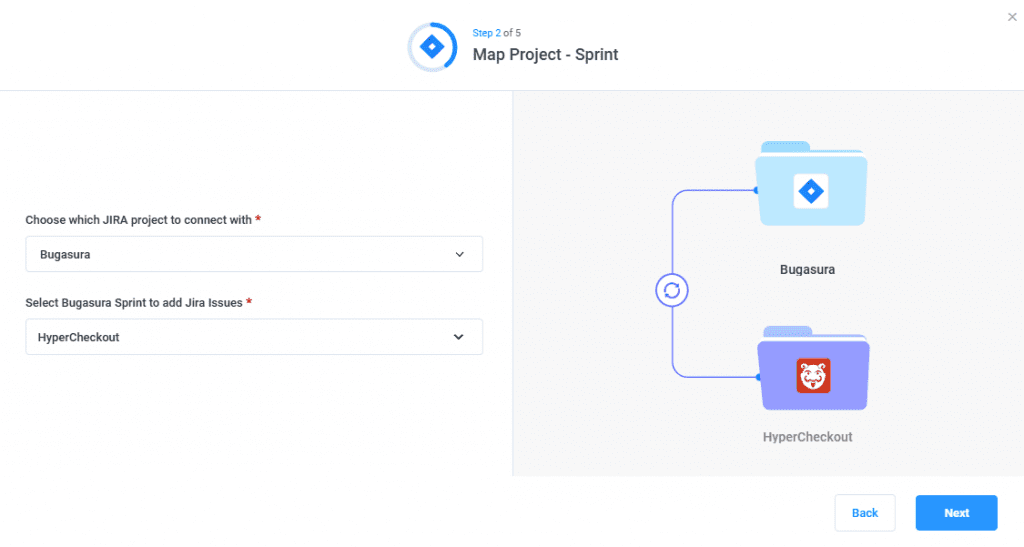
Task: Click the Next button
Action: [x=956, y=513]
